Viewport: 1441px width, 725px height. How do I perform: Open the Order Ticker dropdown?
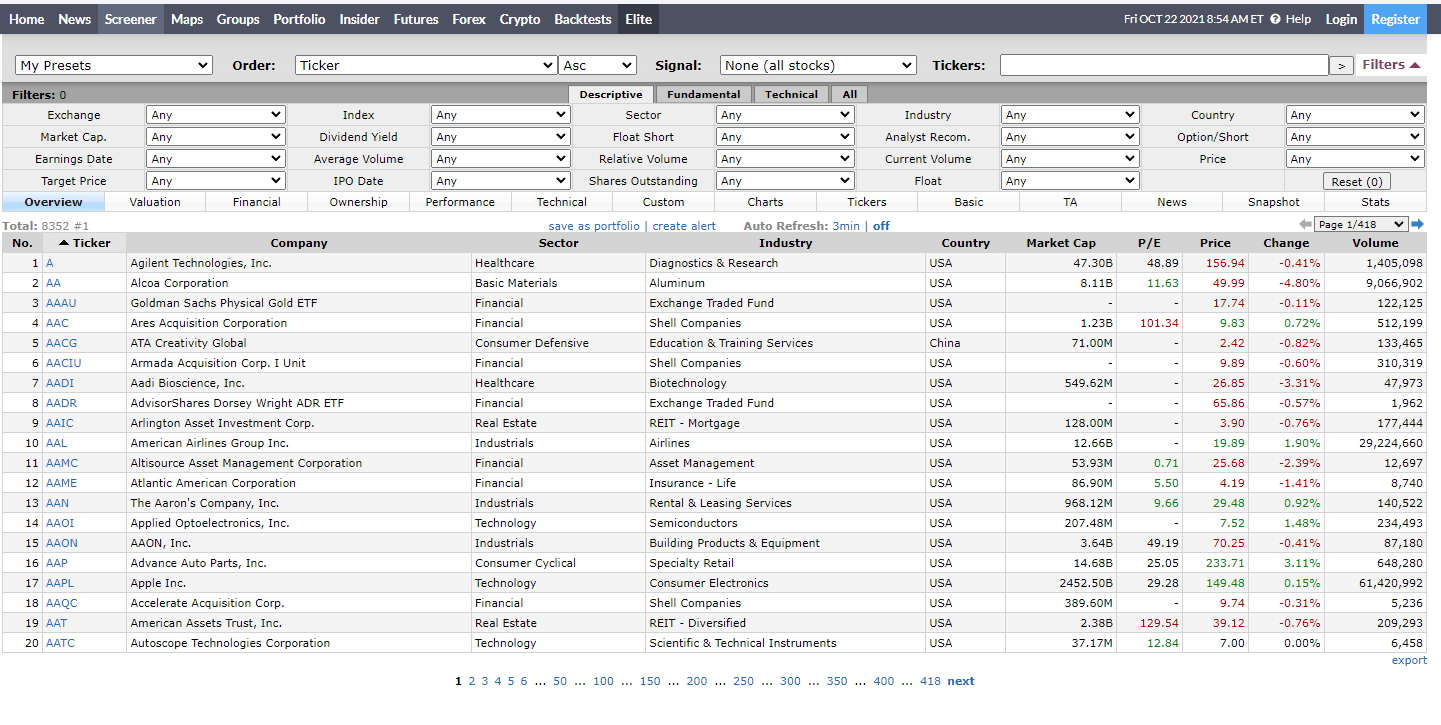[x=426, y=65]
